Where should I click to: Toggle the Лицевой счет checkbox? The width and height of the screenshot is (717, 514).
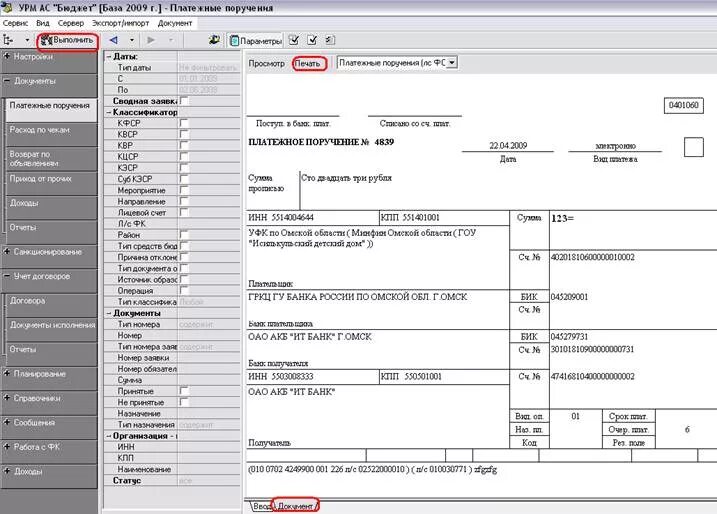184,213
